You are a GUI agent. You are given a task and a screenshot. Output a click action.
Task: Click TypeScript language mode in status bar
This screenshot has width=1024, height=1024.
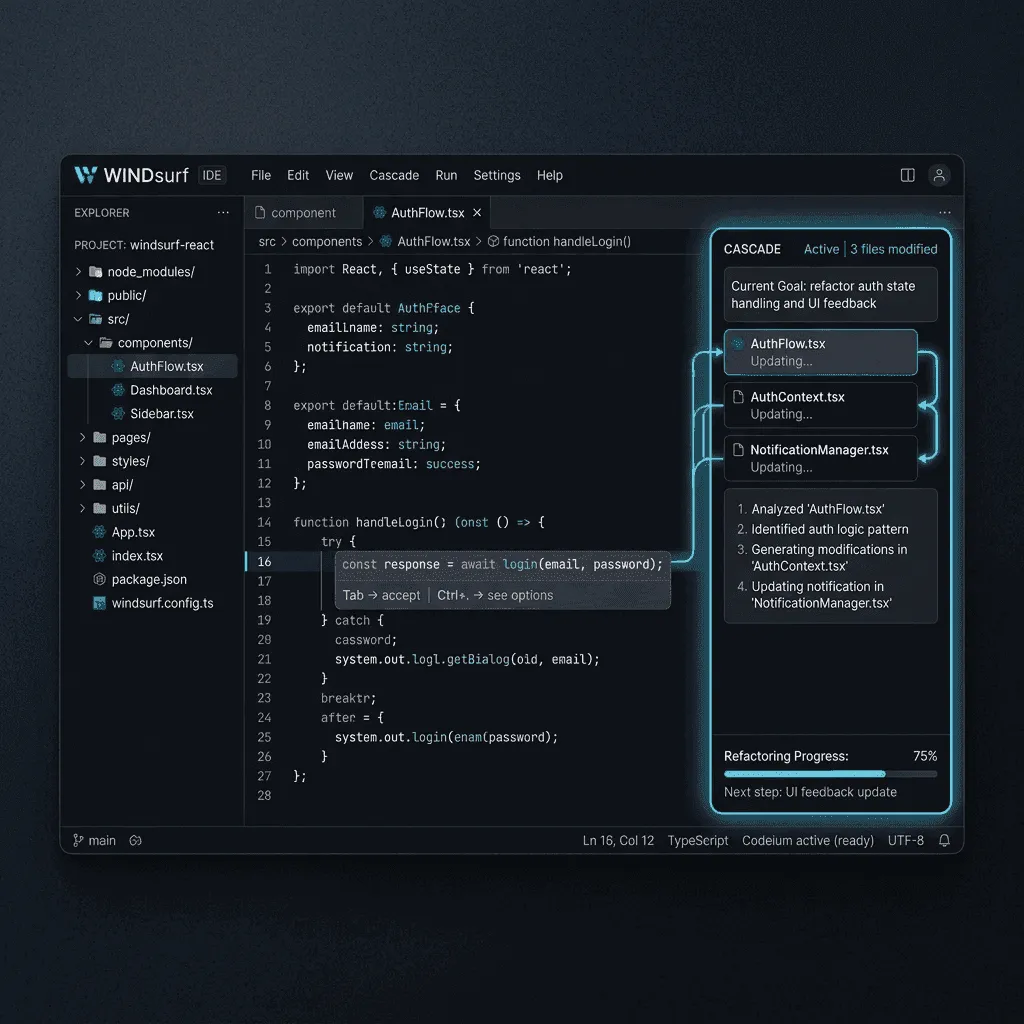click(x=697, y=840)
